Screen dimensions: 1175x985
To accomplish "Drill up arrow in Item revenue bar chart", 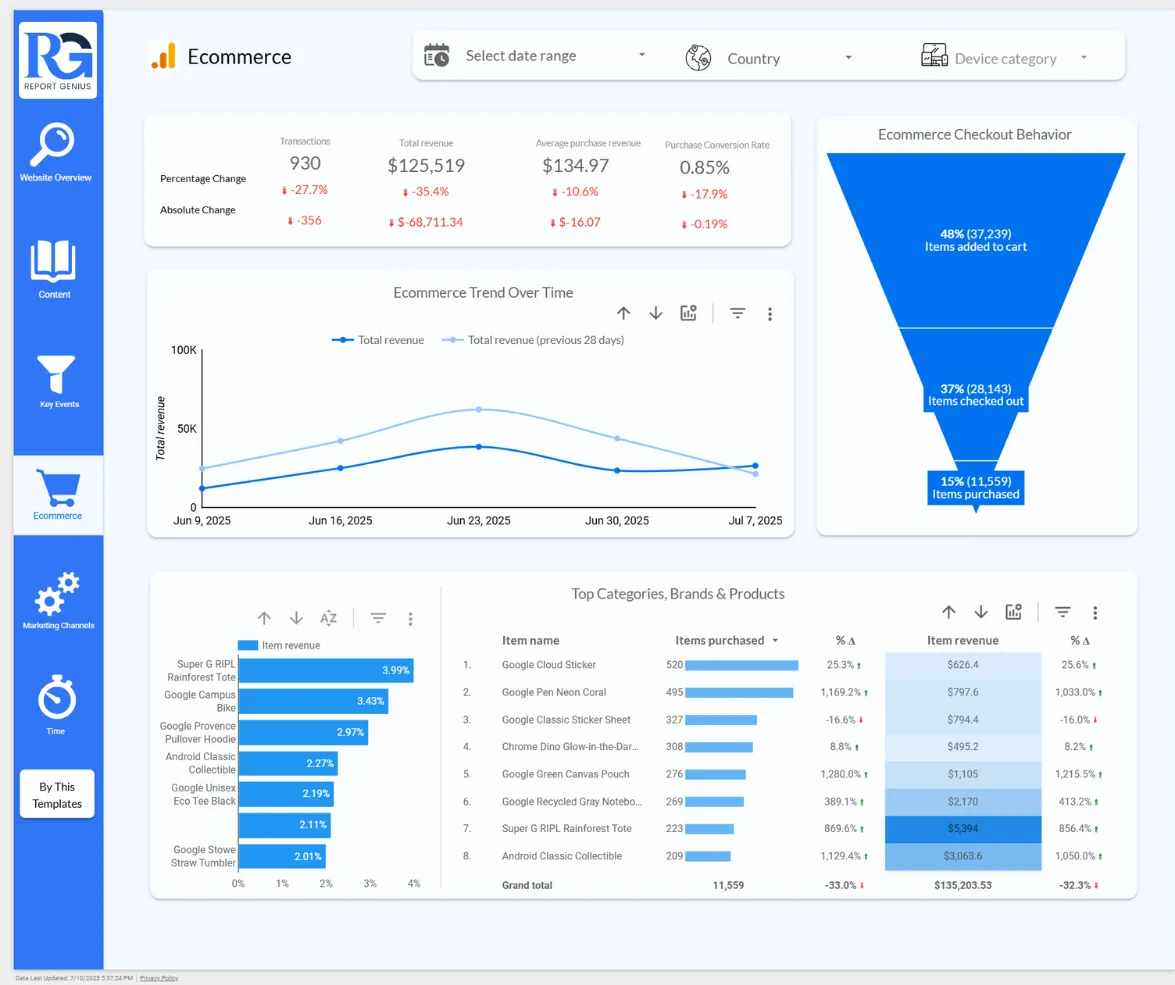I will click(264, 618).
